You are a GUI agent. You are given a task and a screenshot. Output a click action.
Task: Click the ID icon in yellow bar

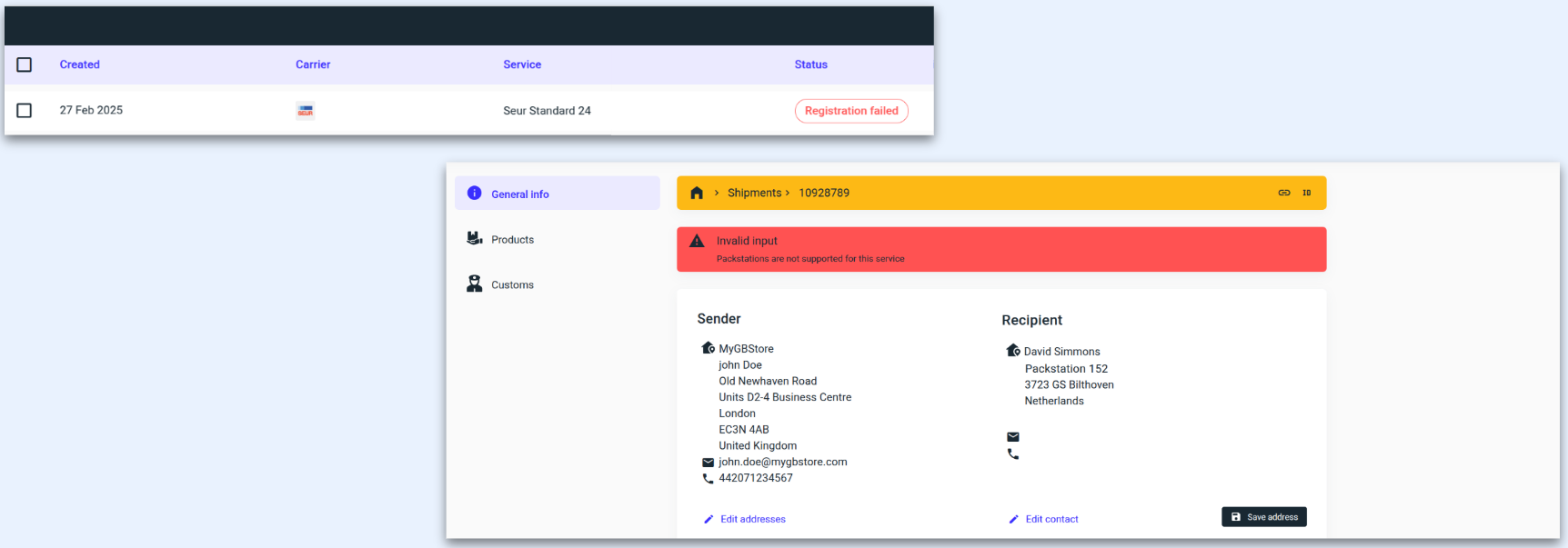tap(1307, 193)
